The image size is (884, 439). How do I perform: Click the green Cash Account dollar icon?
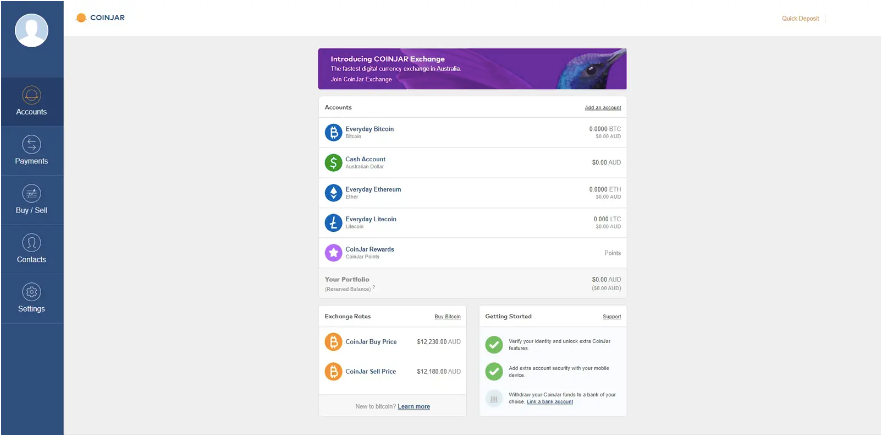click(x=333, y=162)
